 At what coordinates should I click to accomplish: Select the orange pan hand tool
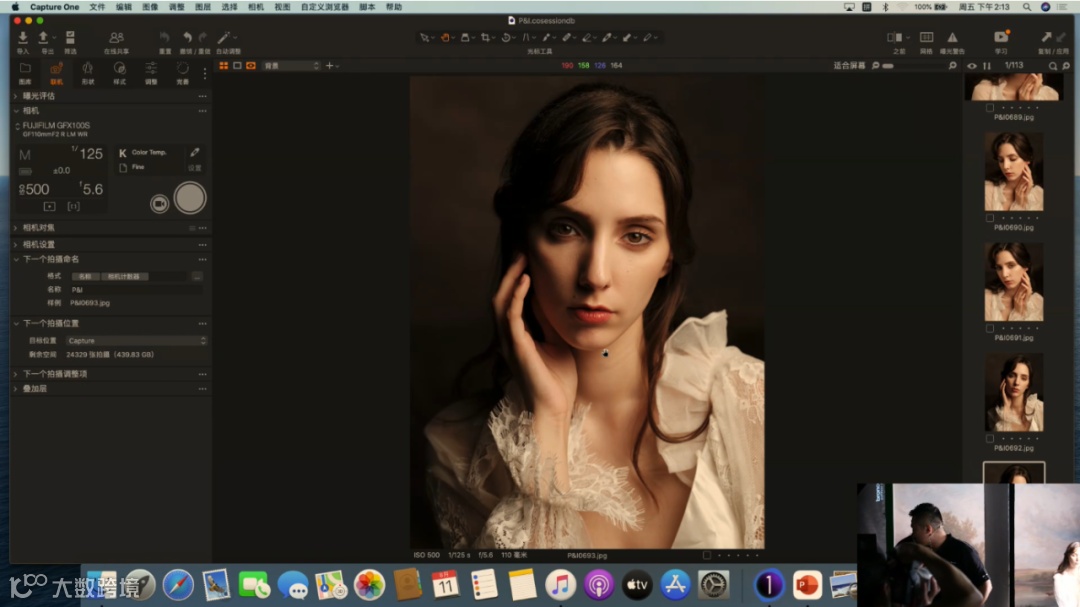(445, 37)
